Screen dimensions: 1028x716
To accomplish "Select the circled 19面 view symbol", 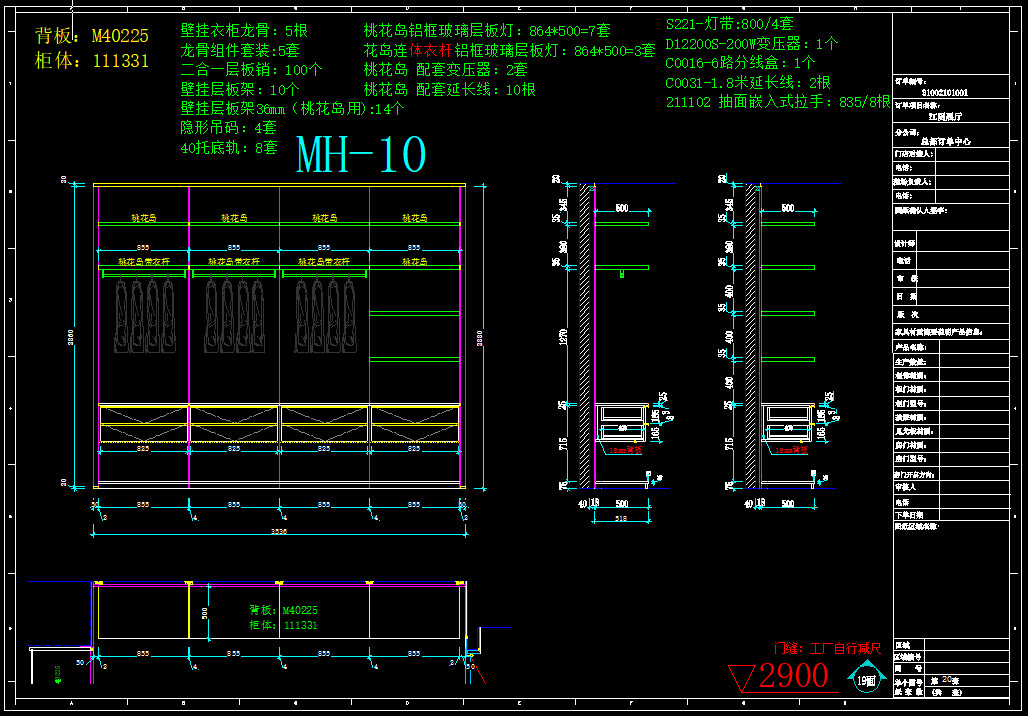I will coord(866,680).
